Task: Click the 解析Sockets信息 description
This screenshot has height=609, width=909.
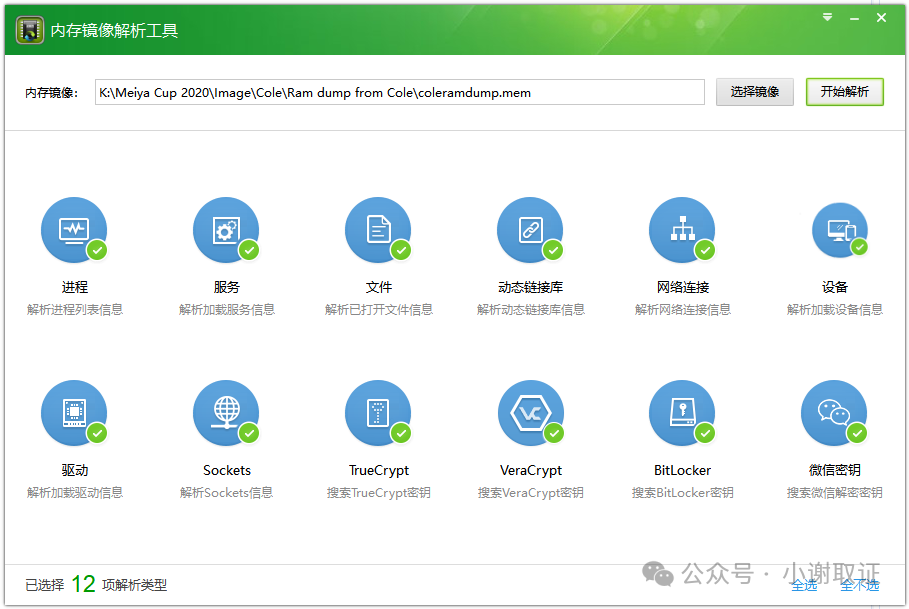Action: click(x=226, y=493)
